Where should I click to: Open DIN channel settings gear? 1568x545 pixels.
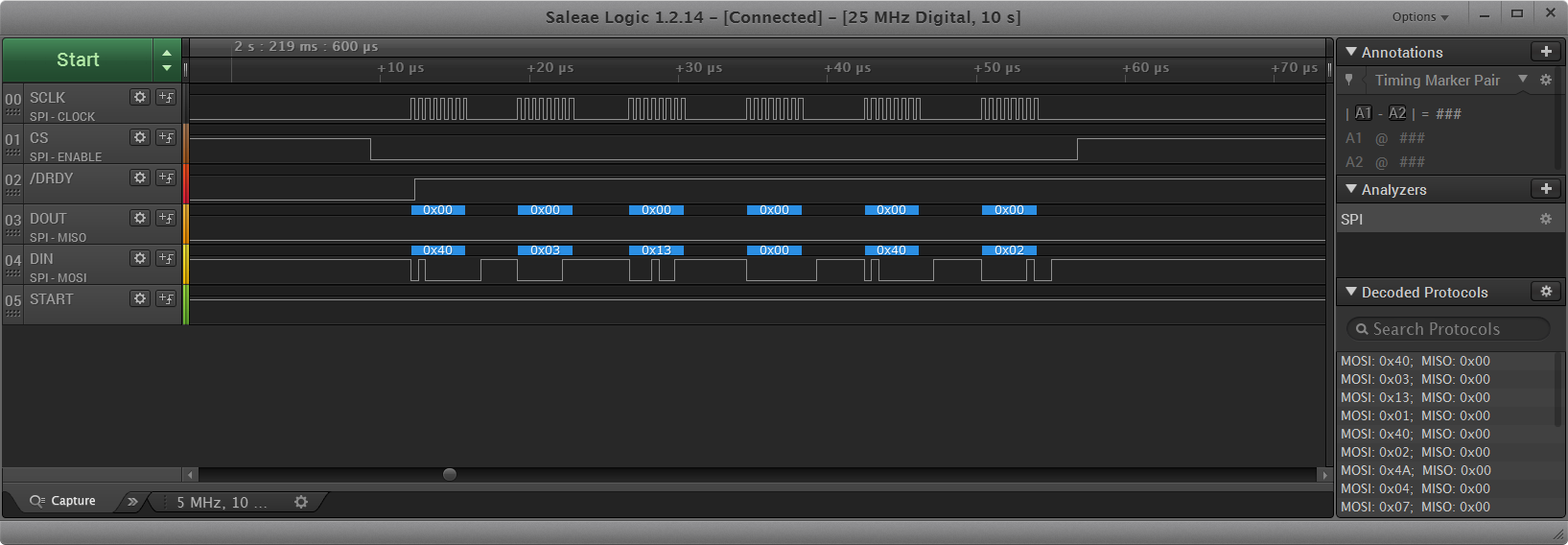140,258
